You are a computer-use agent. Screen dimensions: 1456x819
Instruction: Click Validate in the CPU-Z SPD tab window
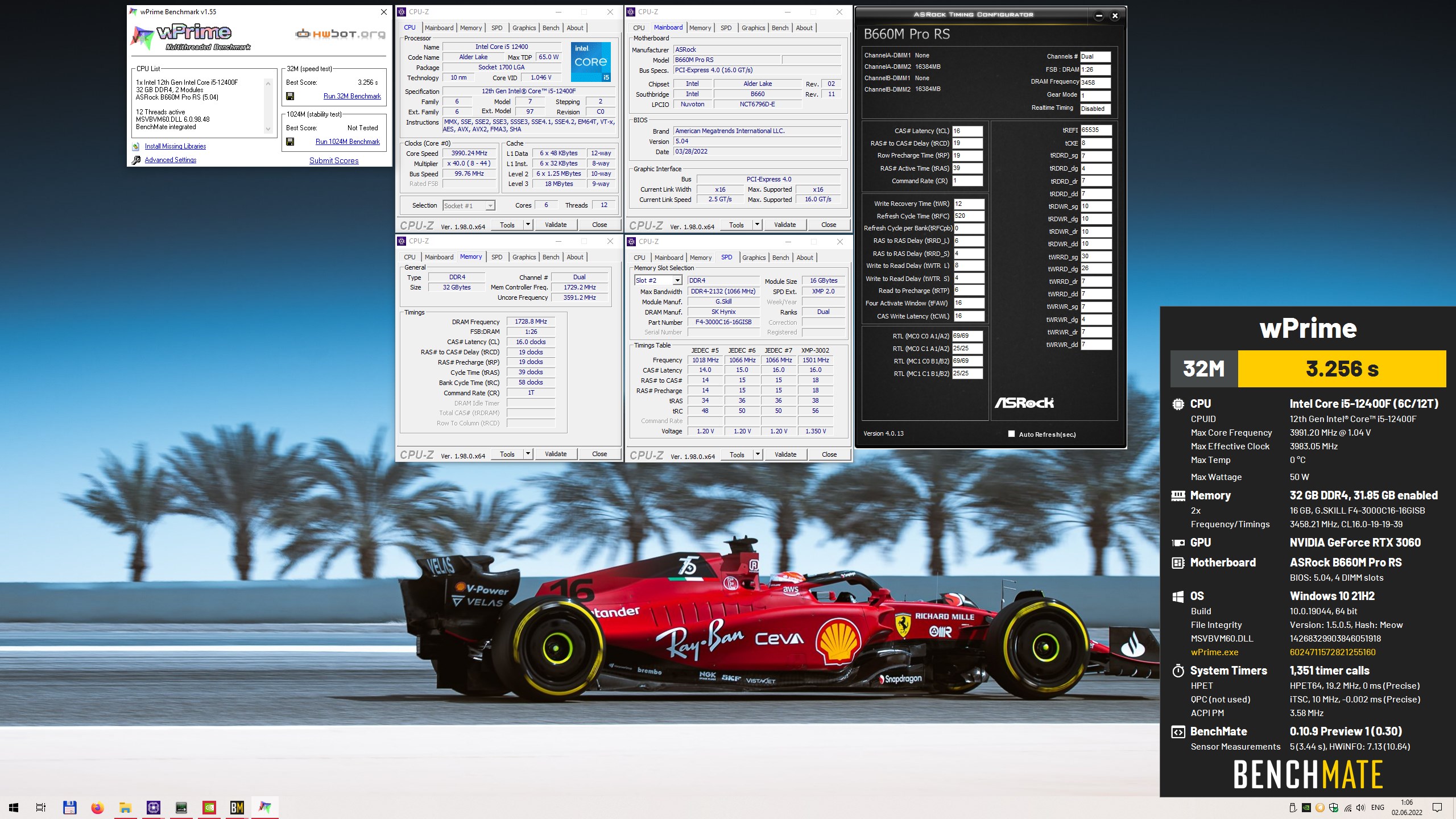785,454
